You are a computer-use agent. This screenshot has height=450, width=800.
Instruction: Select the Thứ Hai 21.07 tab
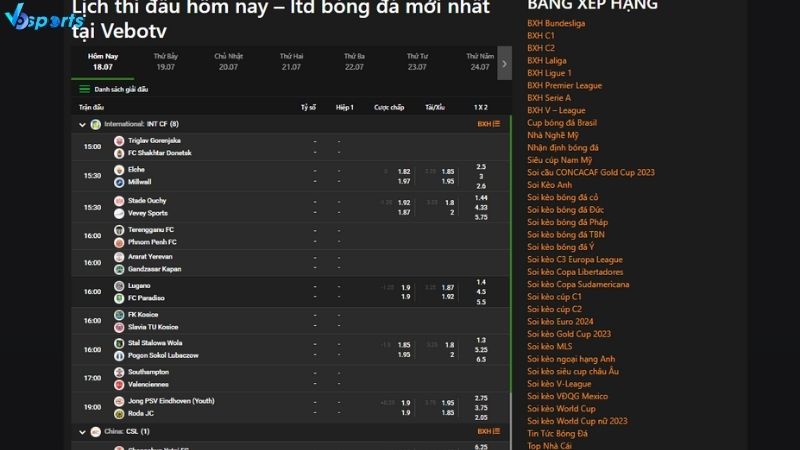pyautogui.click(x=291, y=62)
